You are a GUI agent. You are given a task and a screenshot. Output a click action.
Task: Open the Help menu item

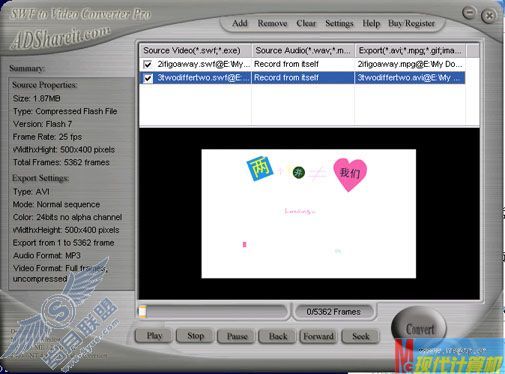tap(371, 23)
